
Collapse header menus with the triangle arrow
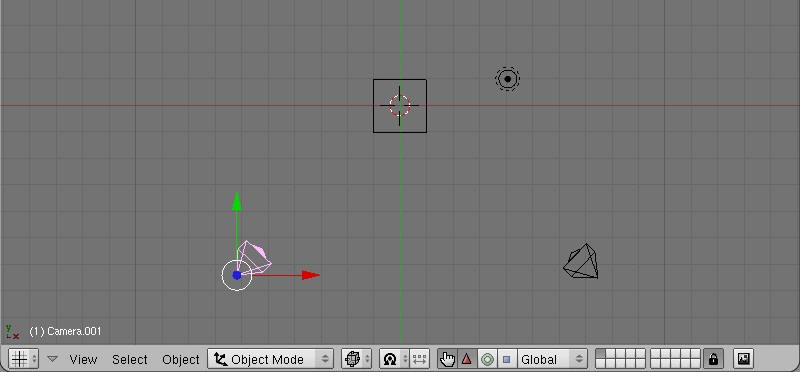point(52,359)
